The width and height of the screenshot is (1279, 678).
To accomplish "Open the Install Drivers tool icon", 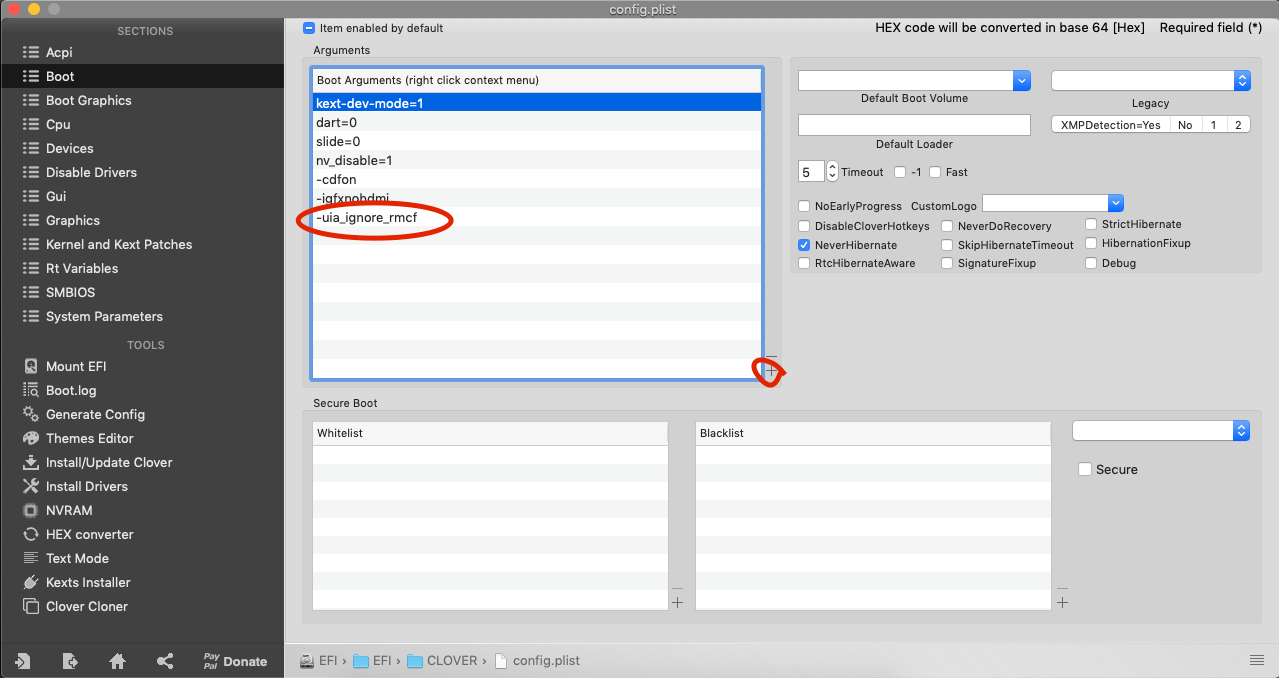I will pyautogui.click(x=31, y=486).
